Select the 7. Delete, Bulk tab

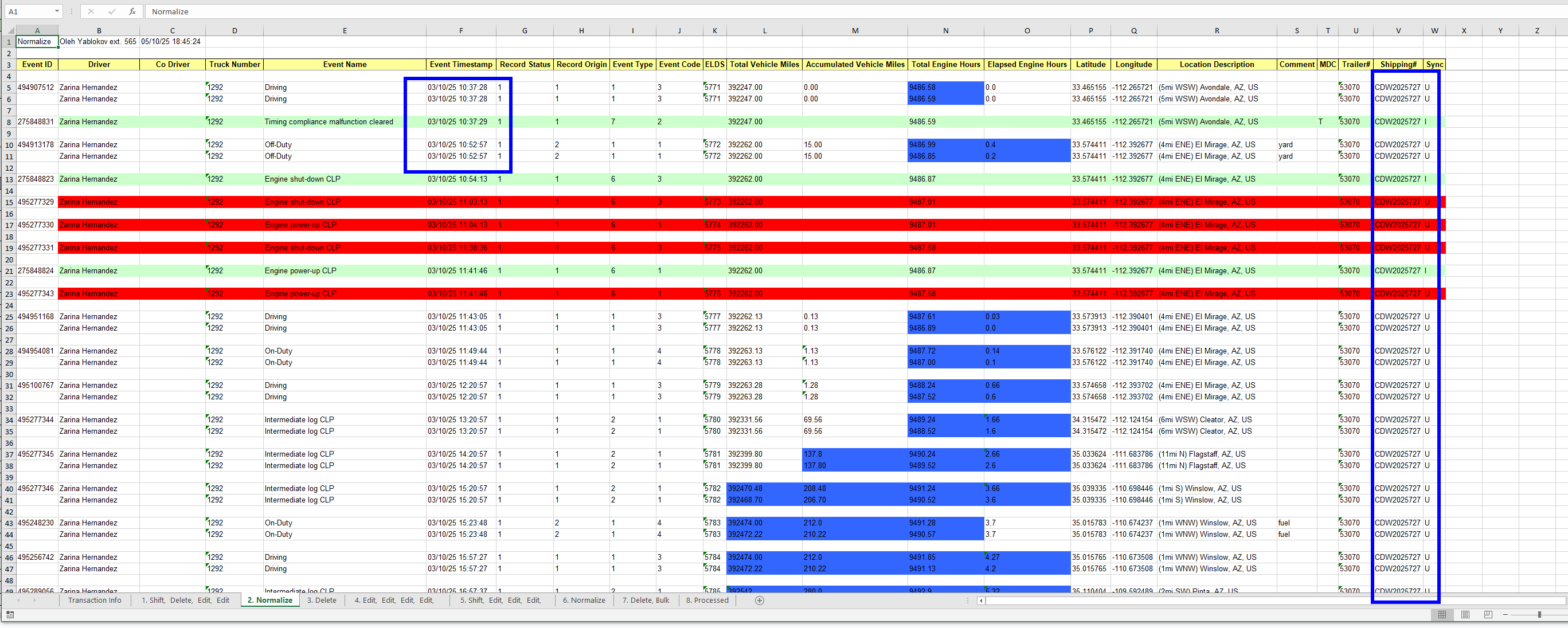tap(645, 600)
